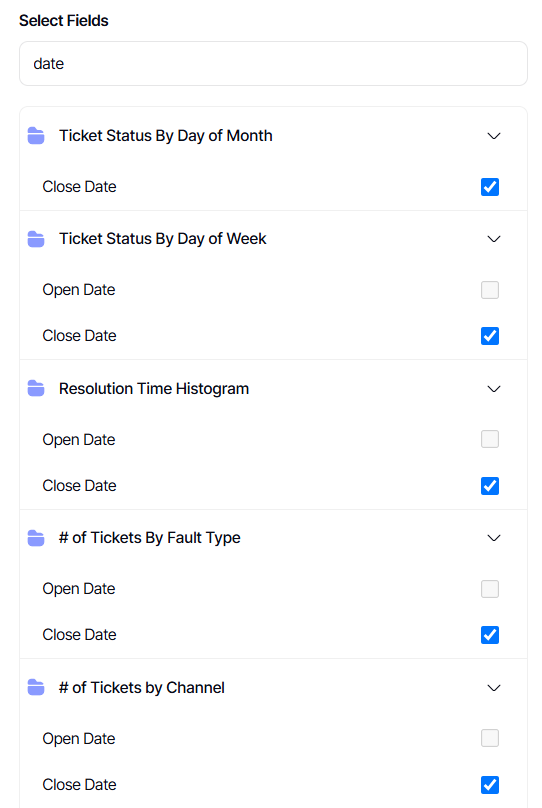Image resolution: width=542 pixels, height=808 pixels.
Task: Collapse Ticket Status By Day of Month chevron
Action: coord(494,136)
